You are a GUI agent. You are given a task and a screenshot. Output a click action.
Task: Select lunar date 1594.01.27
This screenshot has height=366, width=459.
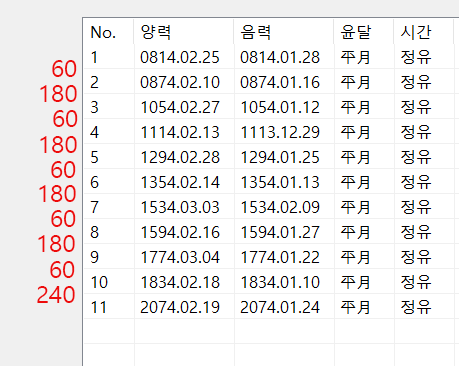[x=280, y=232]
